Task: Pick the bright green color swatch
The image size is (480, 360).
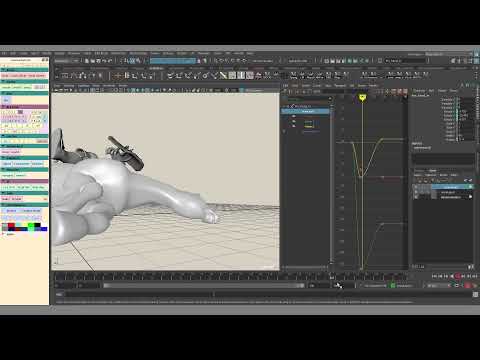Action: pyautogui.click(x=31, y=226)
